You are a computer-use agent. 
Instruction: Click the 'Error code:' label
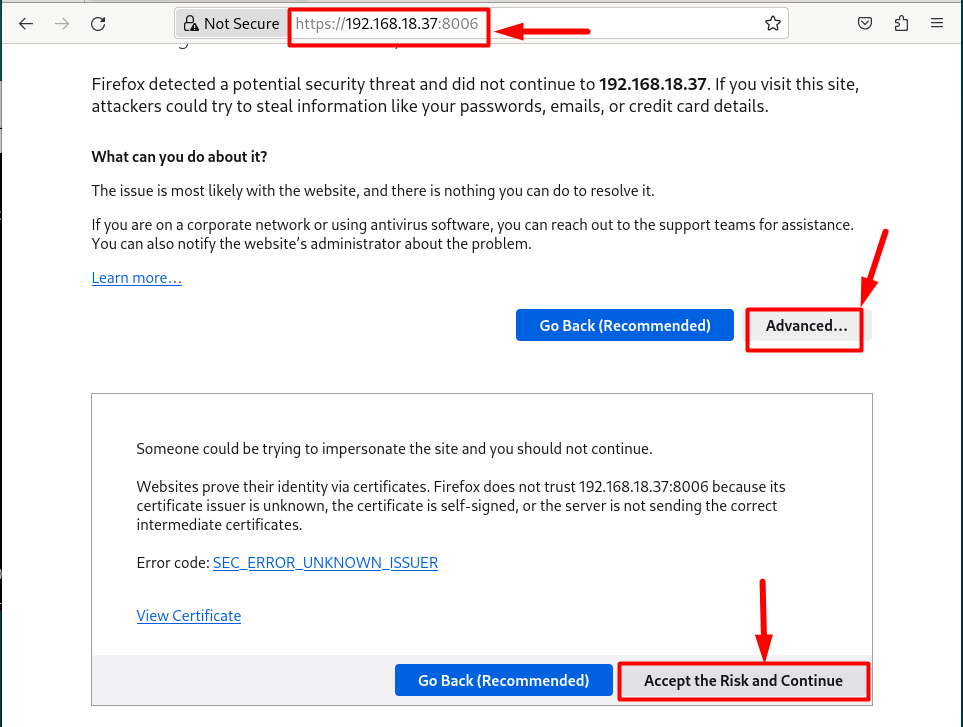173,563
